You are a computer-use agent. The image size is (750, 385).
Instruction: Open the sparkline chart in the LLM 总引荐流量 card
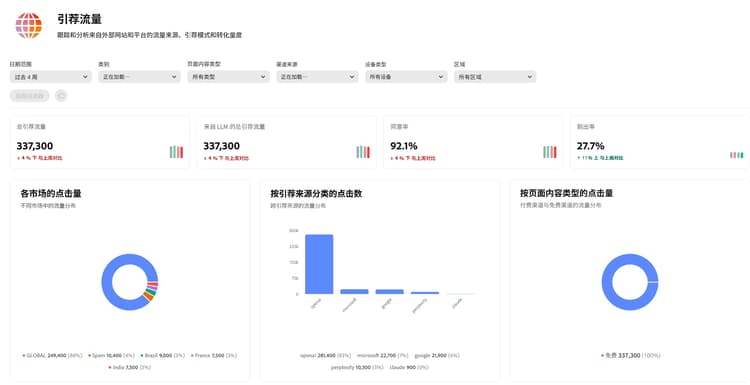click(x=363, y=152)
